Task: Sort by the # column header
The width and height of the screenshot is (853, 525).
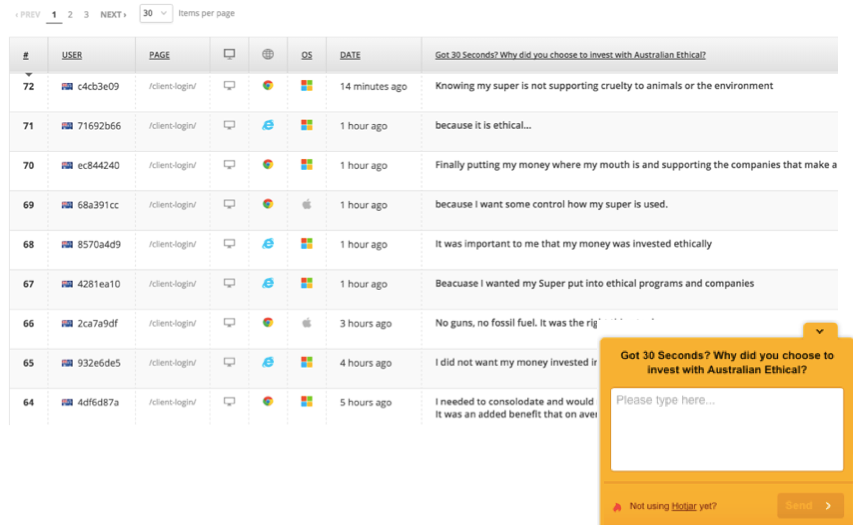Action: [26, 55]
